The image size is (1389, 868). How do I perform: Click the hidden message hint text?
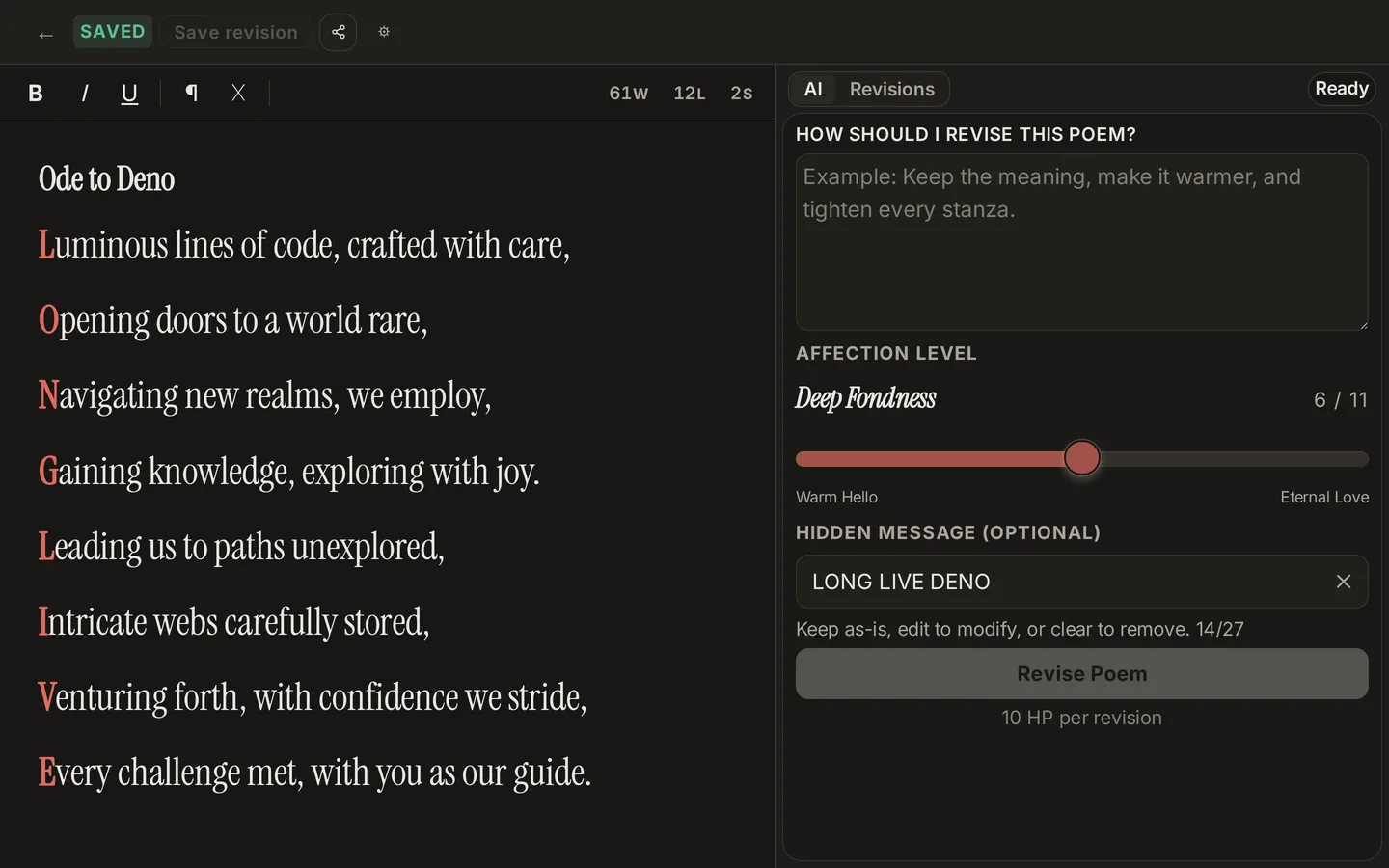(x=1020, y=629)
